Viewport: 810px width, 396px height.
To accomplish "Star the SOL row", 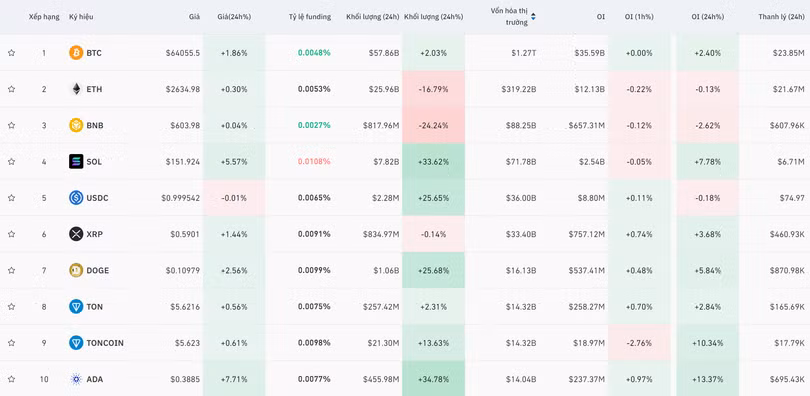I will (x=11, y=162).
